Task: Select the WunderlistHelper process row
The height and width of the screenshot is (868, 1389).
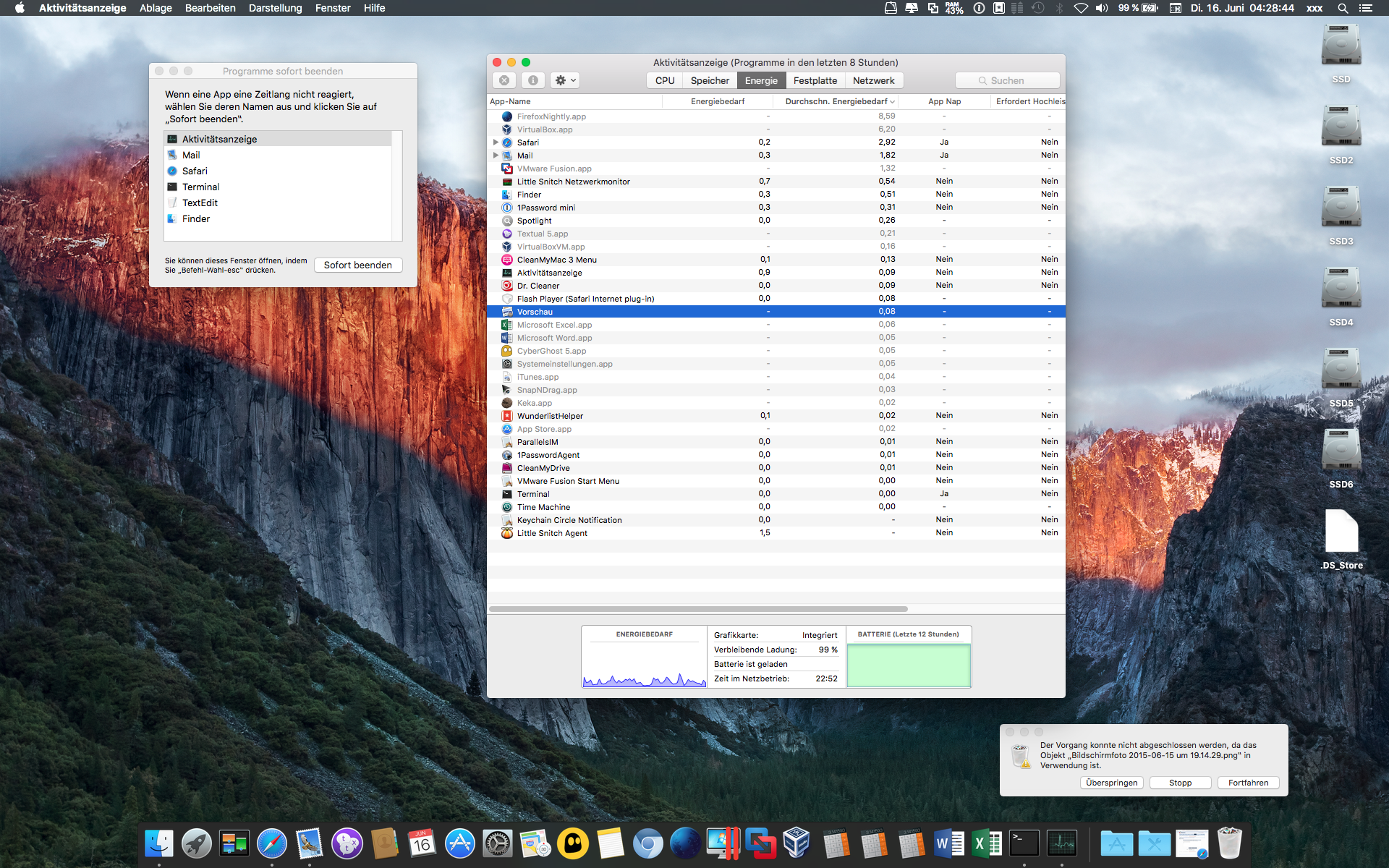Action: click(x=776, y=416)
